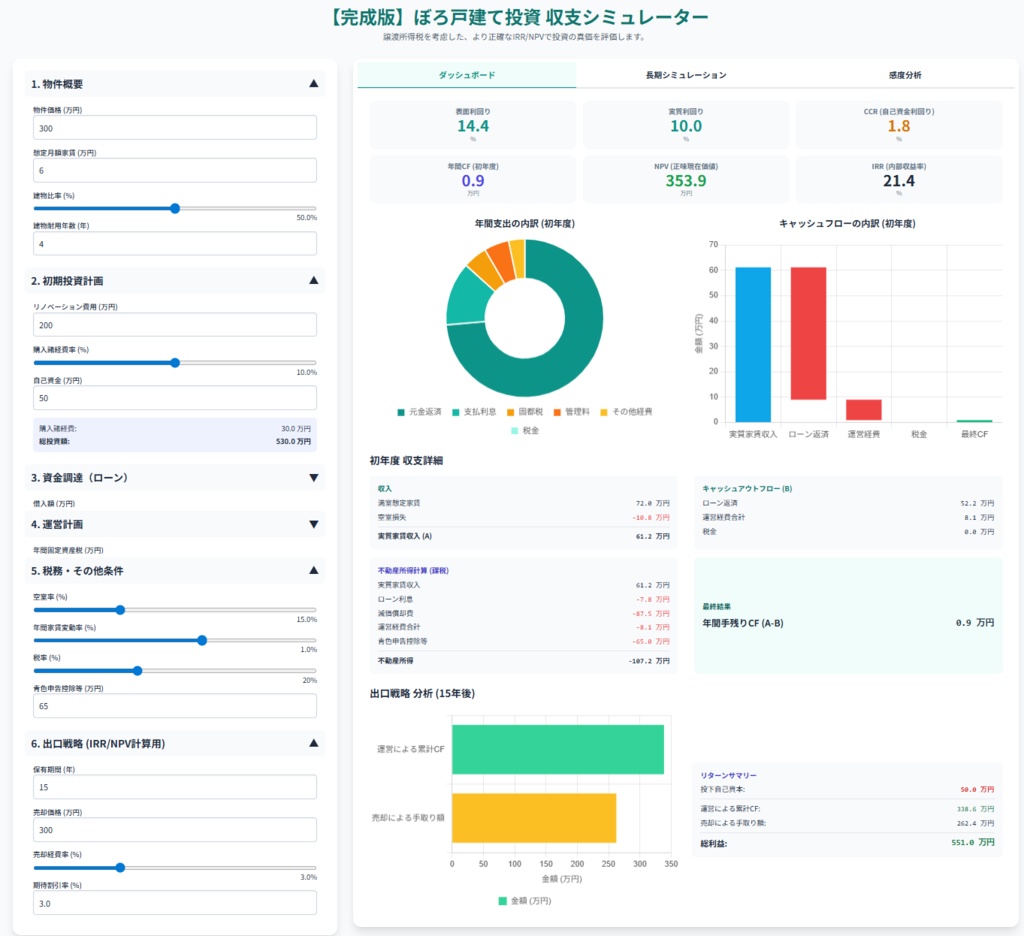This screenshot has width=1024, height=936.
Task: Expand the 4. 運営計画 section
Action: 175,524
